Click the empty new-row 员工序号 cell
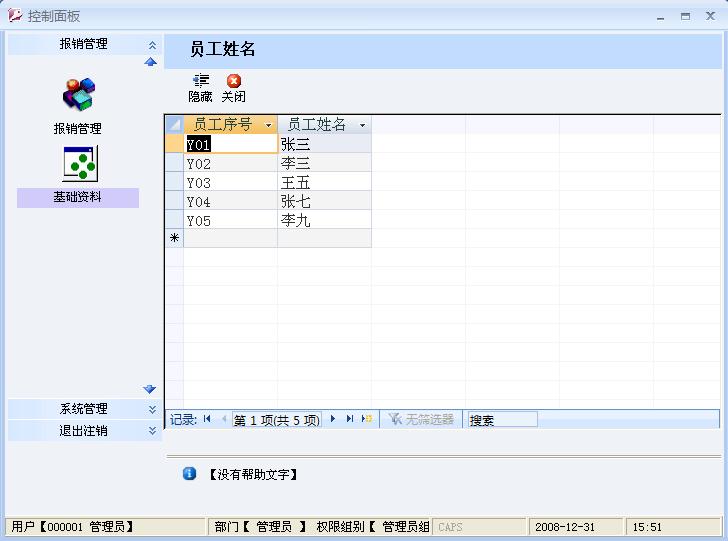Screen dimensions: 728x541 (x=231, y=238)
